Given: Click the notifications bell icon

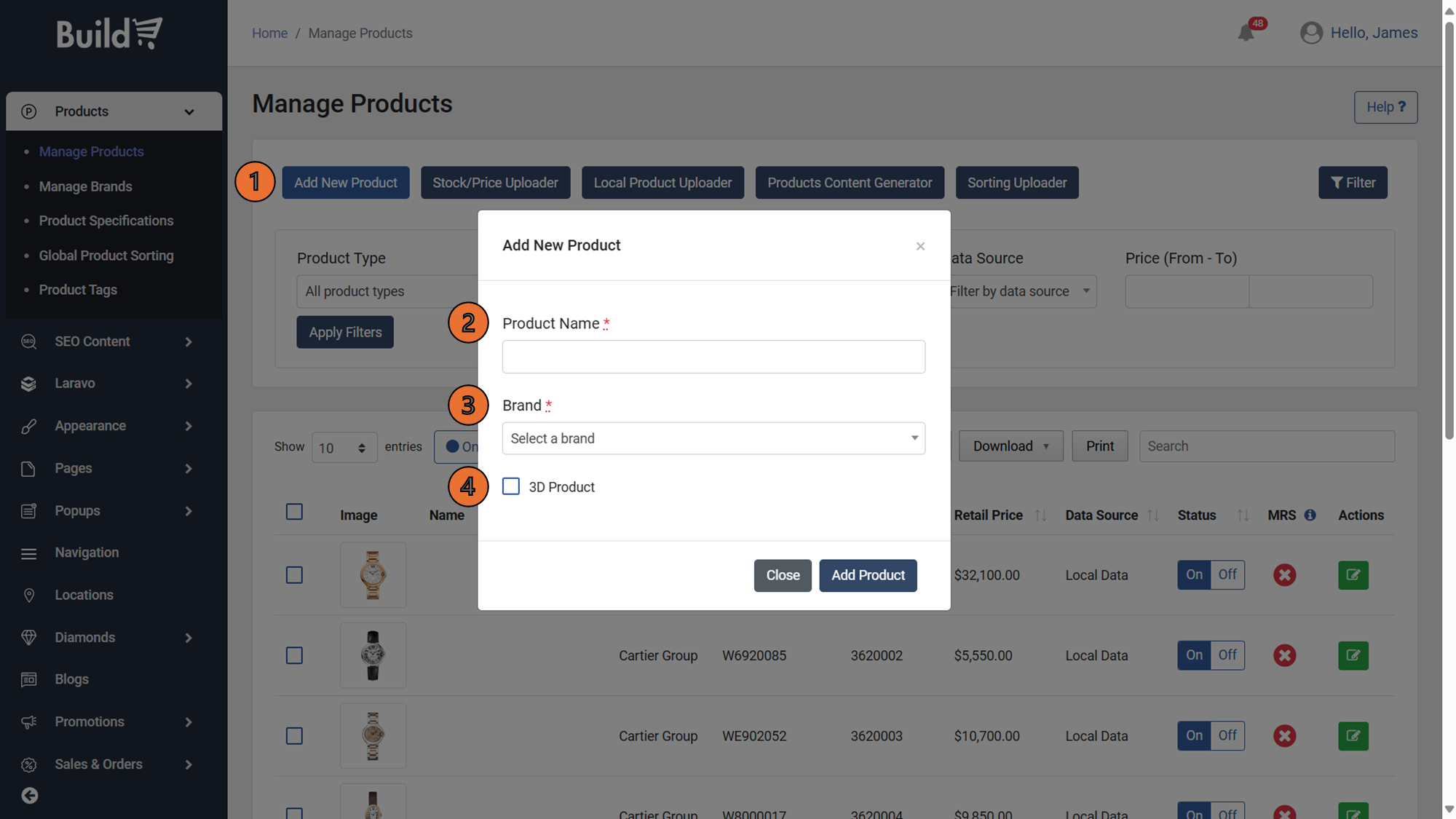Looking at the screenshot, I should pyautogui.click(x=1246, y=33).
